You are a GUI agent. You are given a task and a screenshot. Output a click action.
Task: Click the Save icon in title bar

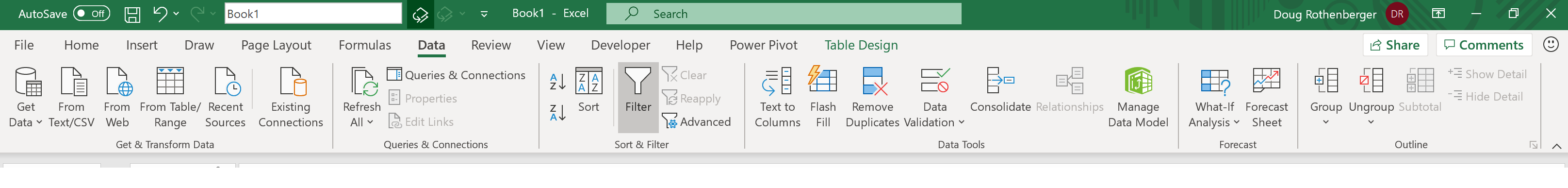click(132, 14)
